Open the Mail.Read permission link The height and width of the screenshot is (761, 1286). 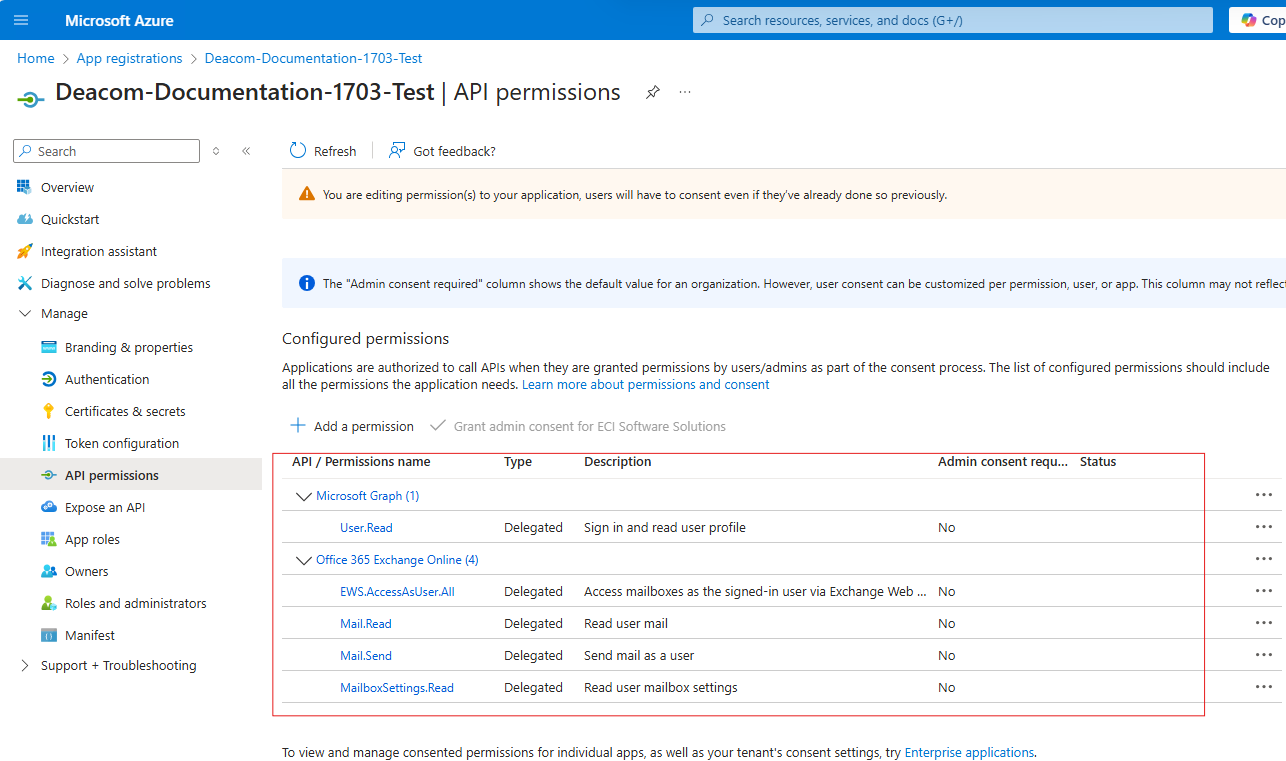coord(366,623)
